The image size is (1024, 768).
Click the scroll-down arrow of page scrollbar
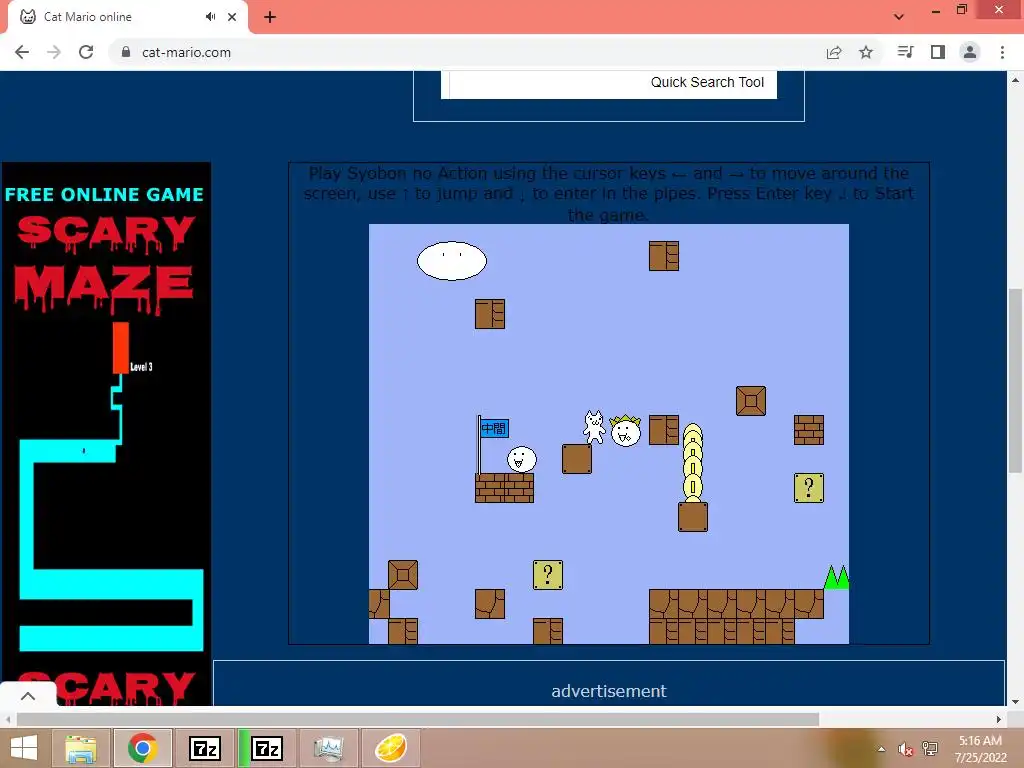click(x=1015, y=702)
